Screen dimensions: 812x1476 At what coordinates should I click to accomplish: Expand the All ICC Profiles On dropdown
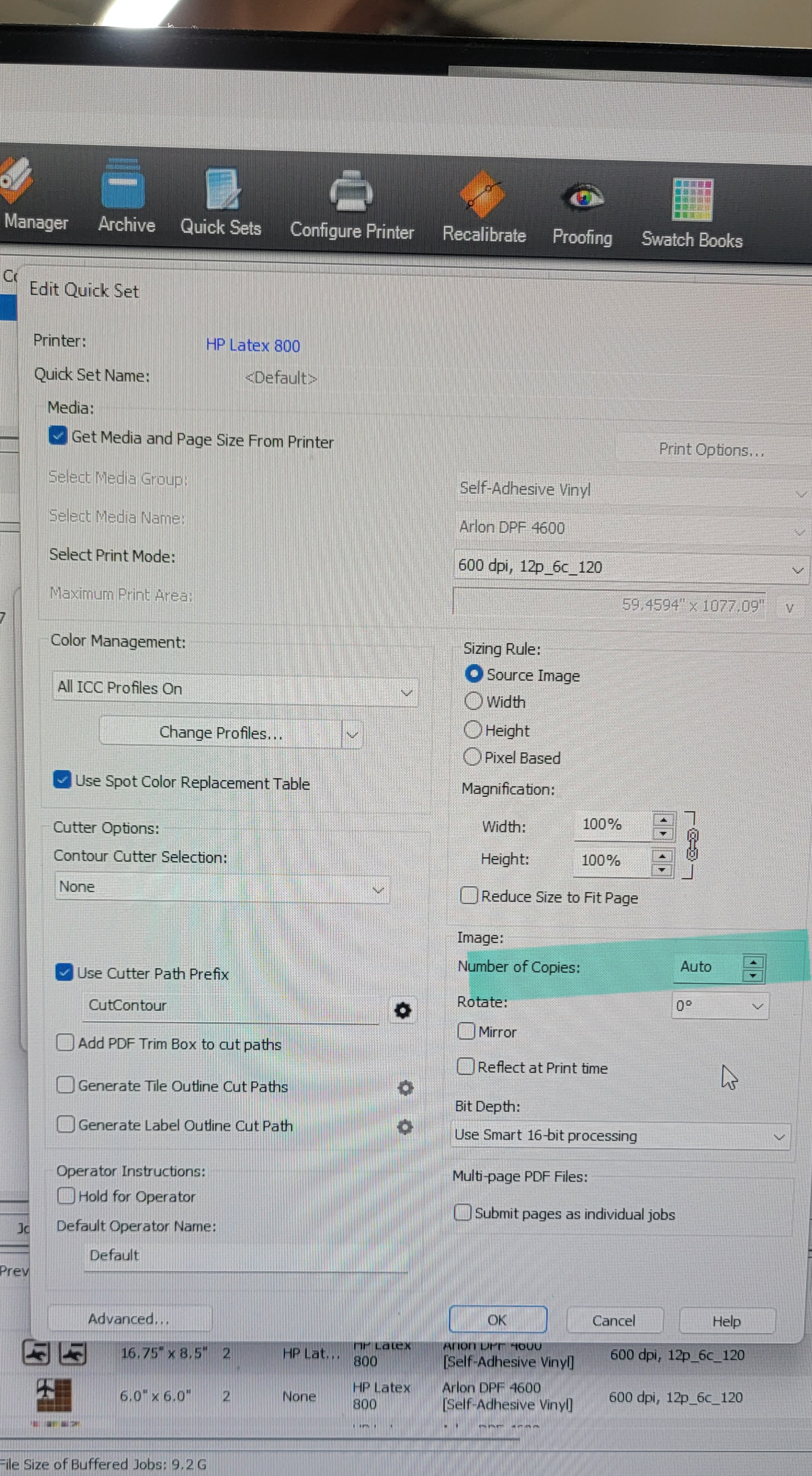(235, 689)
